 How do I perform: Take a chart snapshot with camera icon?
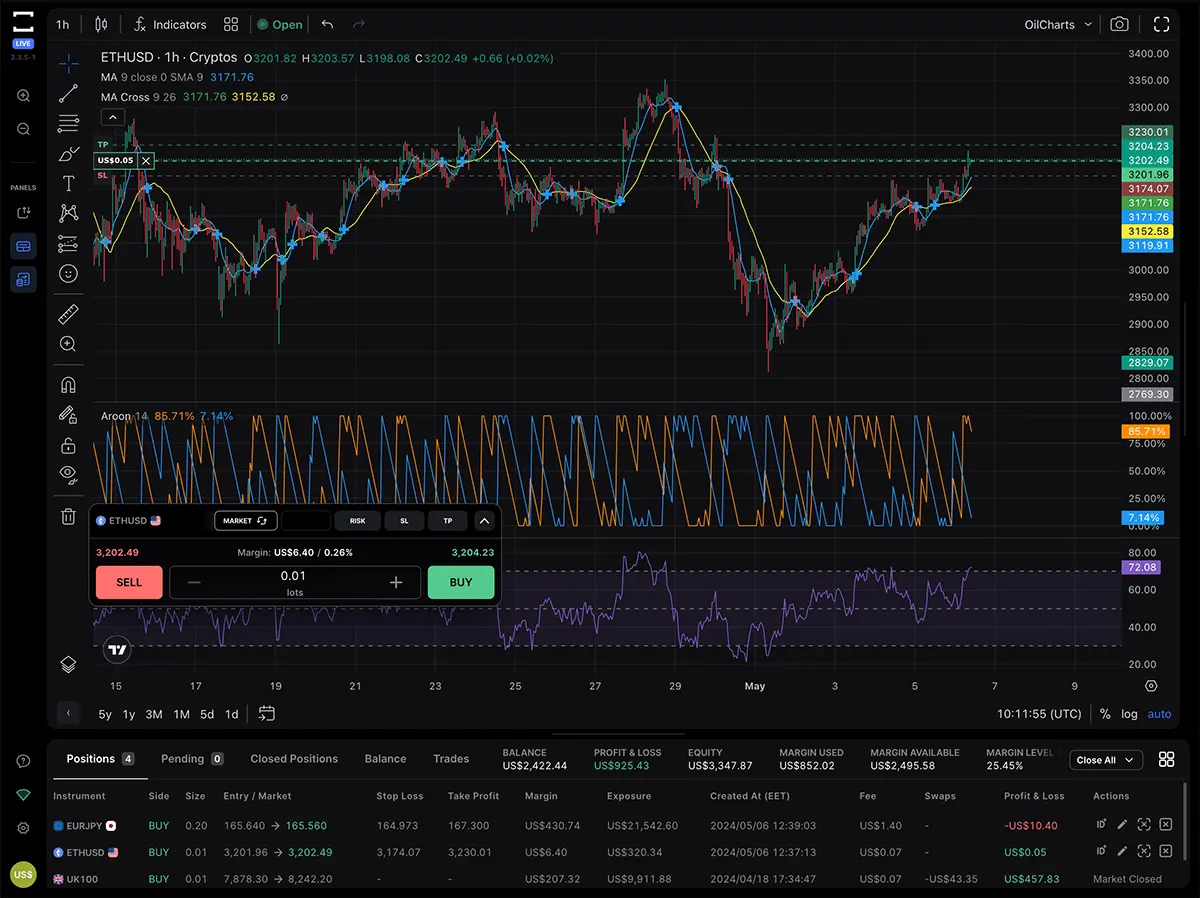pyautogui.click(x=1120, y=24)
